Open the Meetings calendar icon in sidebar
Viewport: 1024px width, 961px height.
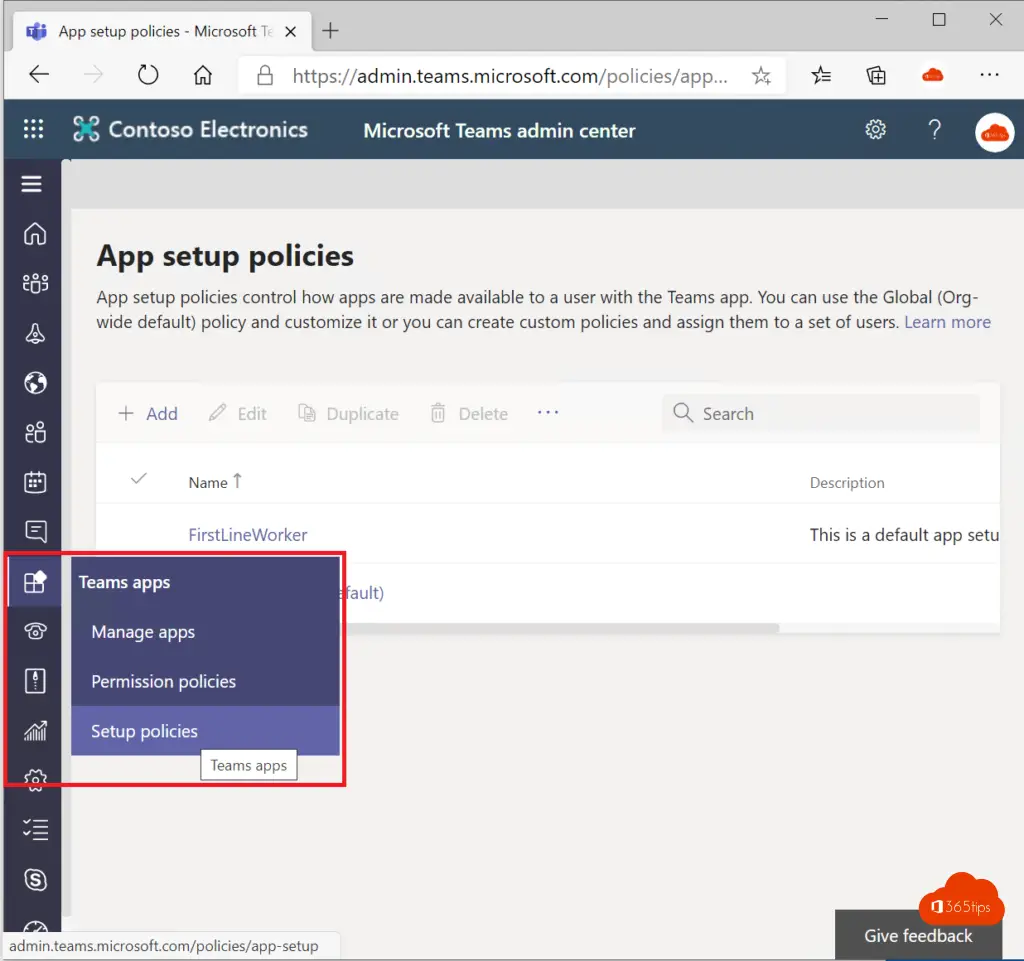click(35, 482)
